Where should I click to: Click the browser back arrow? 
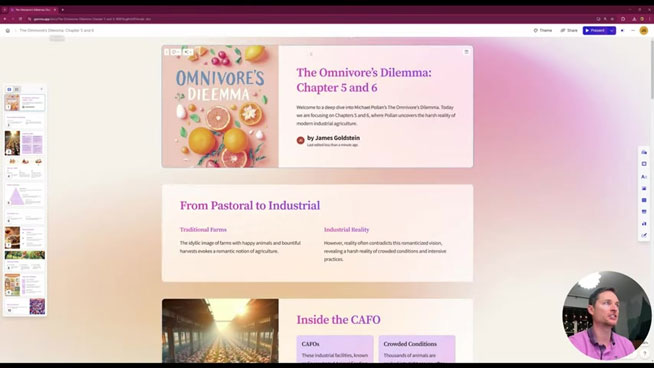5,19
